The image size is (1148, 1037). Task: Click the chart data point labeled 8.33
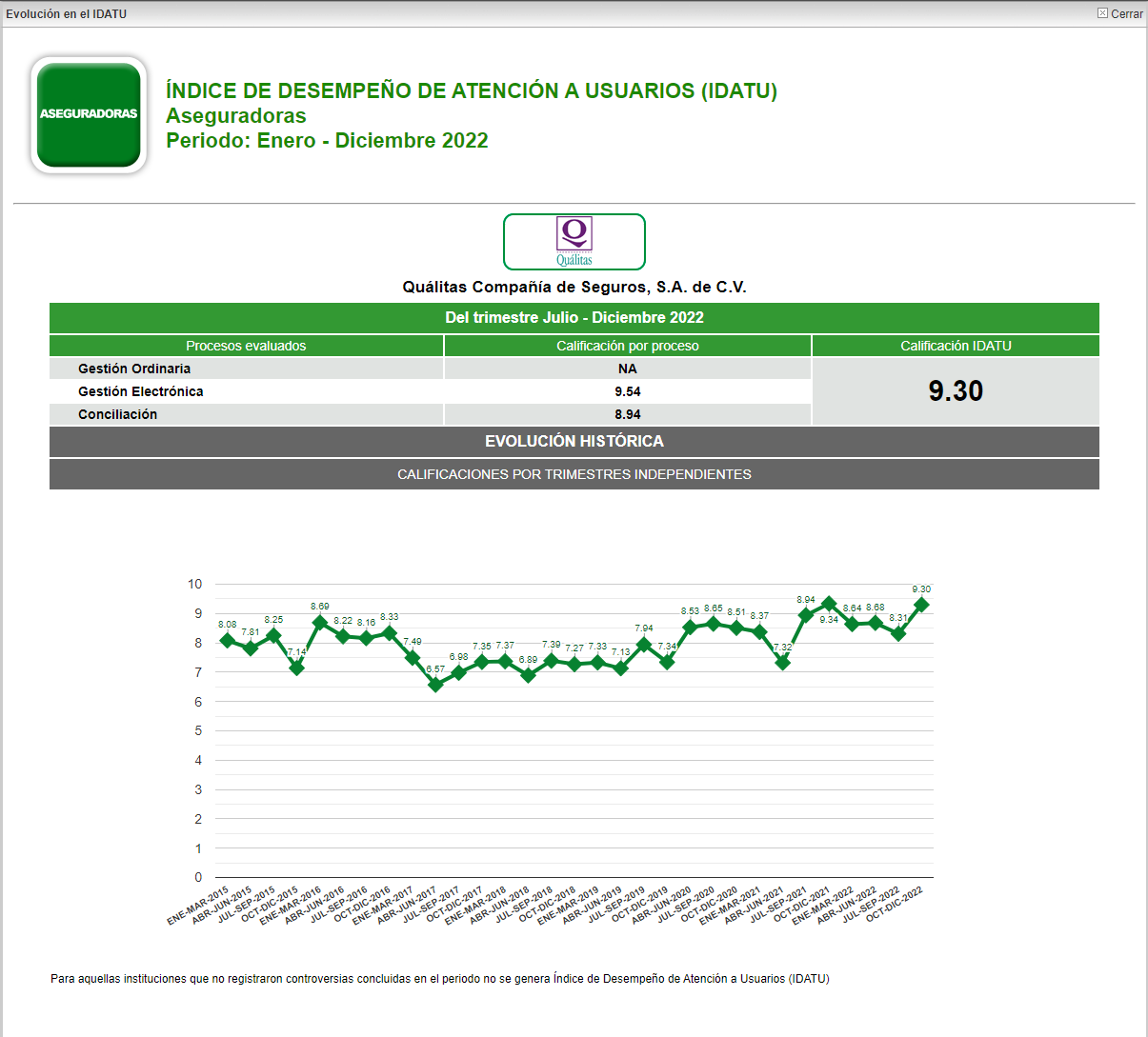pos(390,633)
